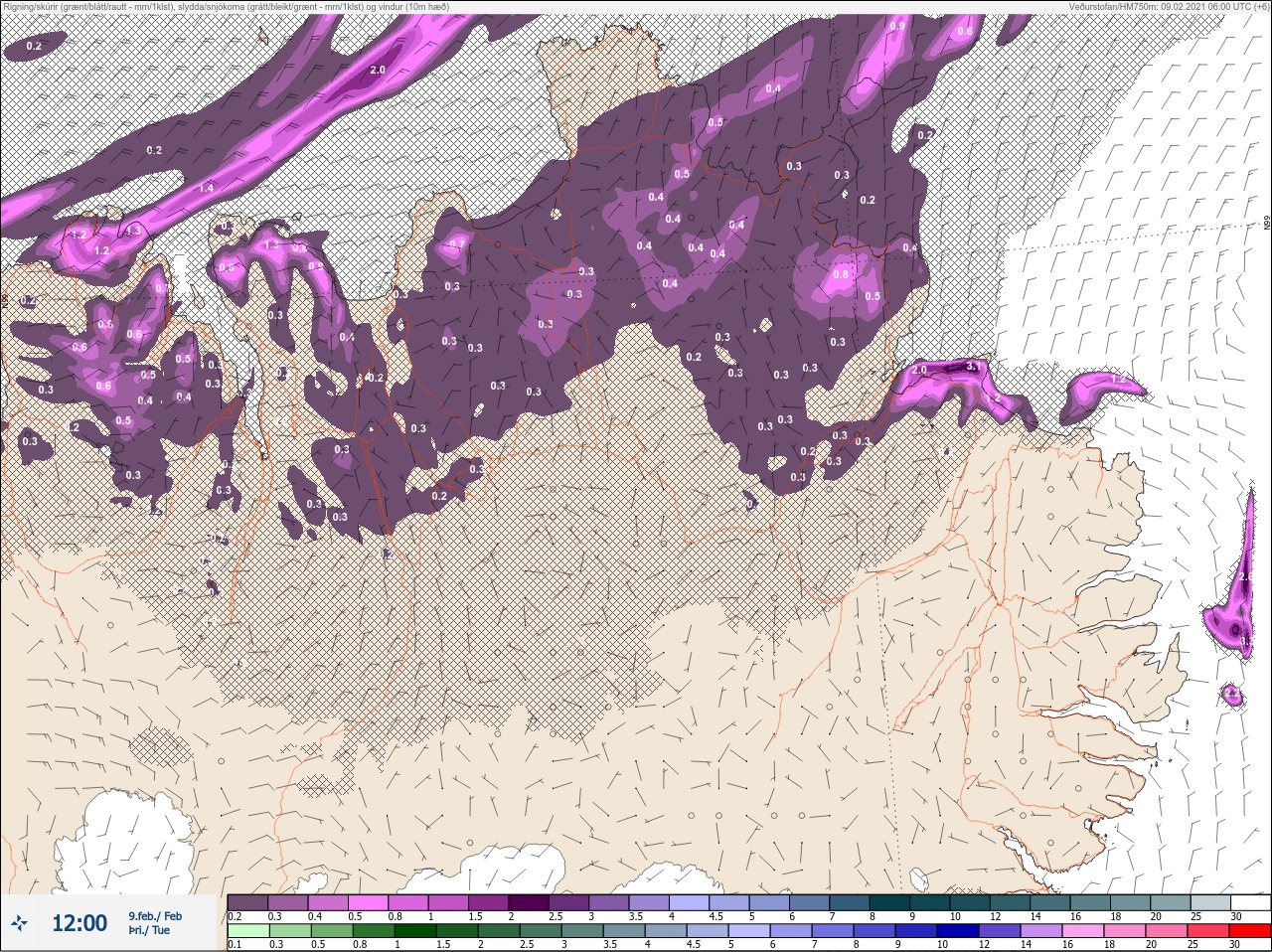Click the '12' label under top legend row
1272x952 pixels.
click(x=996, y=916)
